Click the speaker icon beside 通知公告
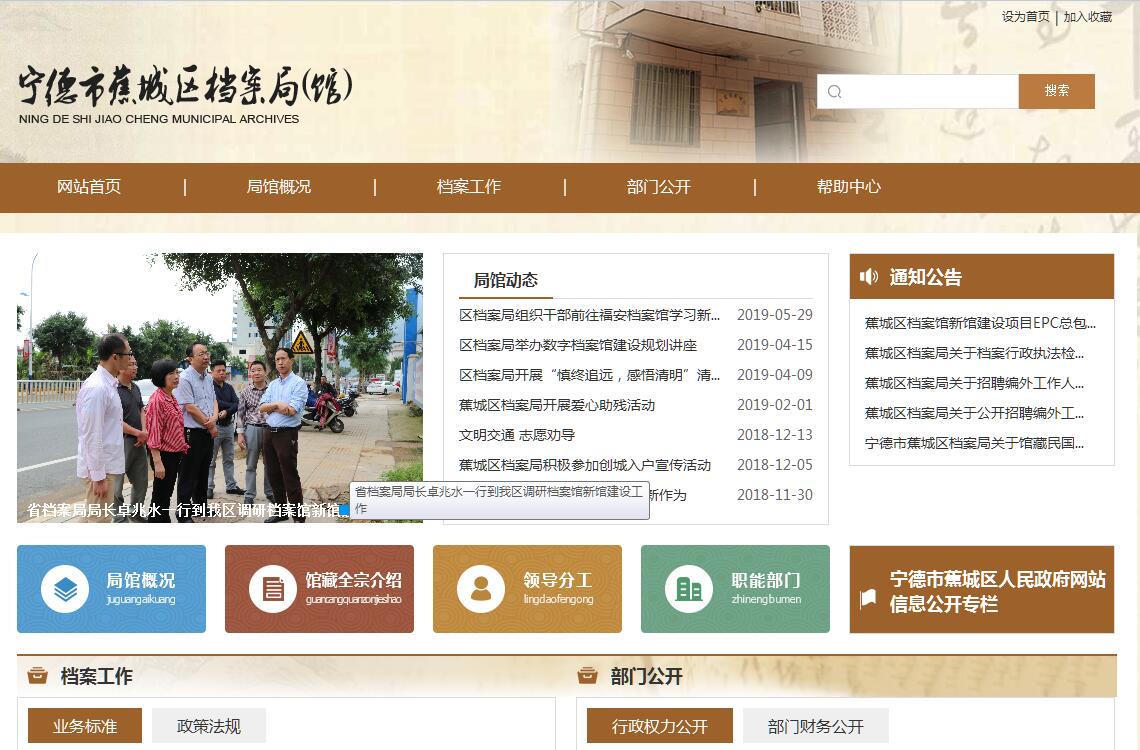 (869, 277)
